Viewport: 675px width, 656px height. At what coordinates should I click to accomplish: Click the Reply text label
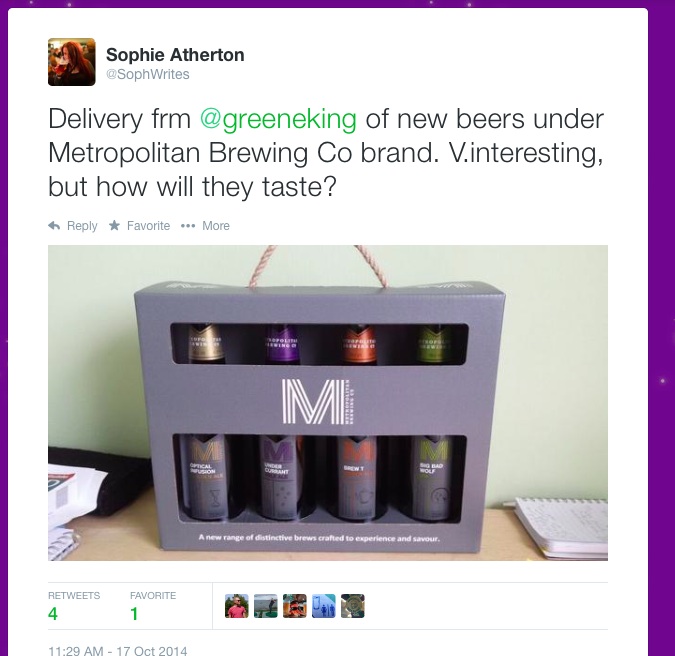click(82, 226)
